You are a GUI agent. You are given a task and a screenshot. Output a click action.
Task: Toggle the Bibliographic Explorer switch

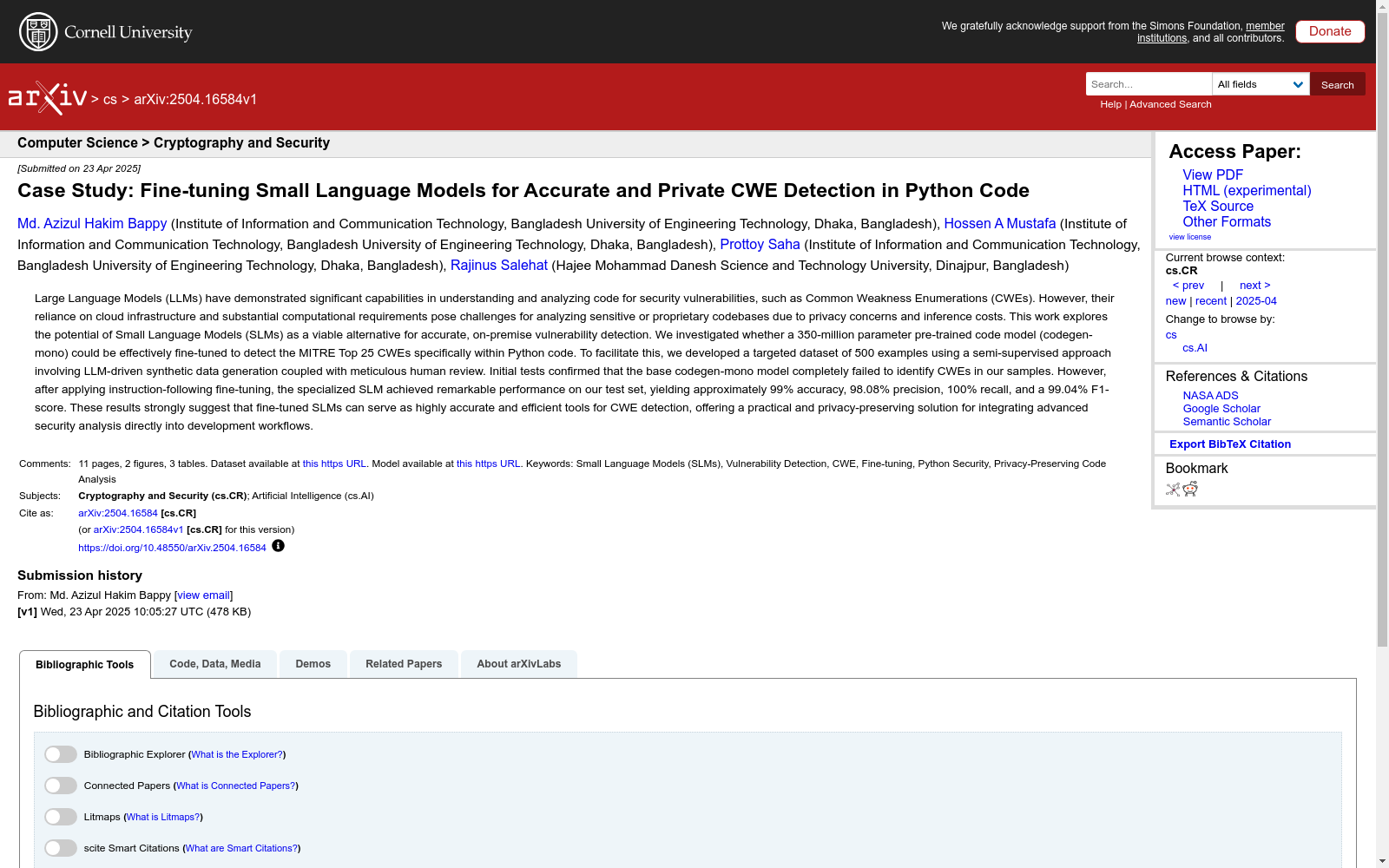coord(61,754)
